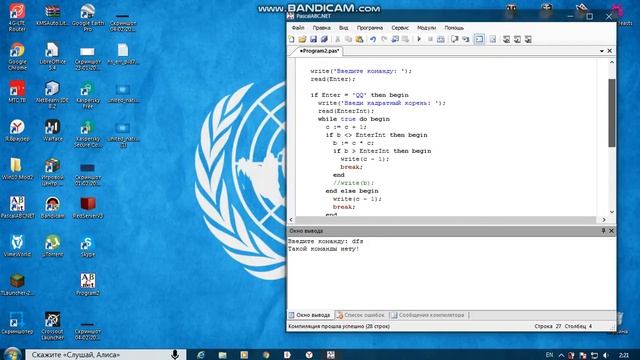The image size is (640, 360).
Task: Close the Program2.pas document tab
Action: pyautogui.click(x=610, y=51)
